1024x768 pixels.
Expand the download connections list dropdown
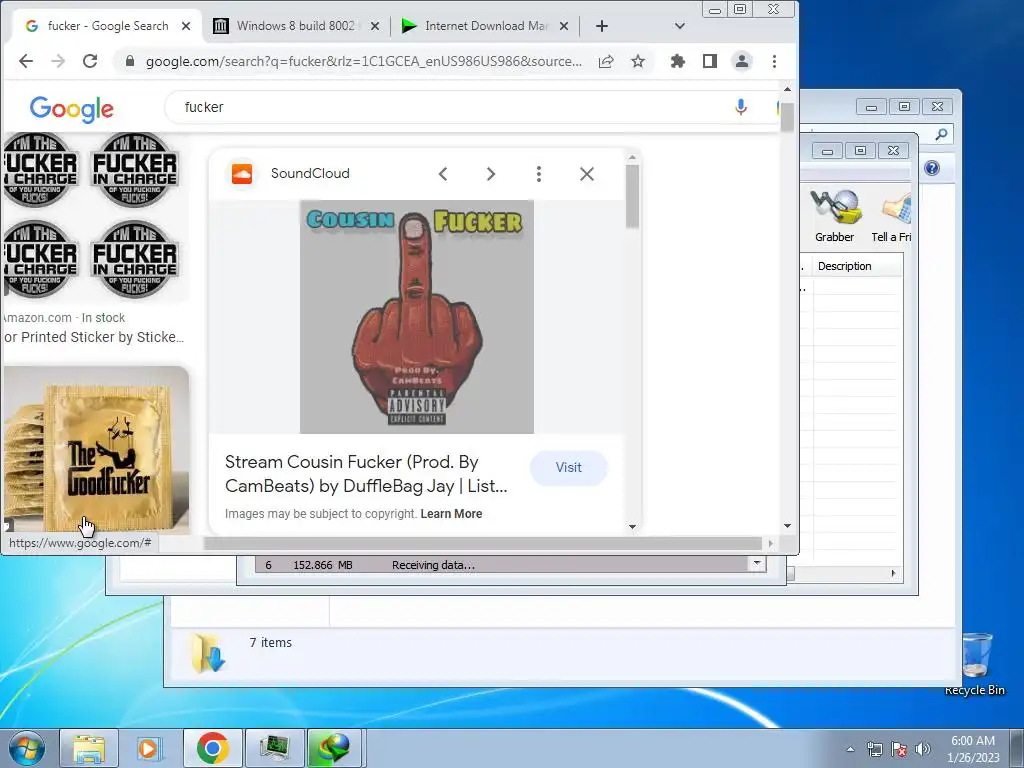pyautogui.click(x=757, y=564)
